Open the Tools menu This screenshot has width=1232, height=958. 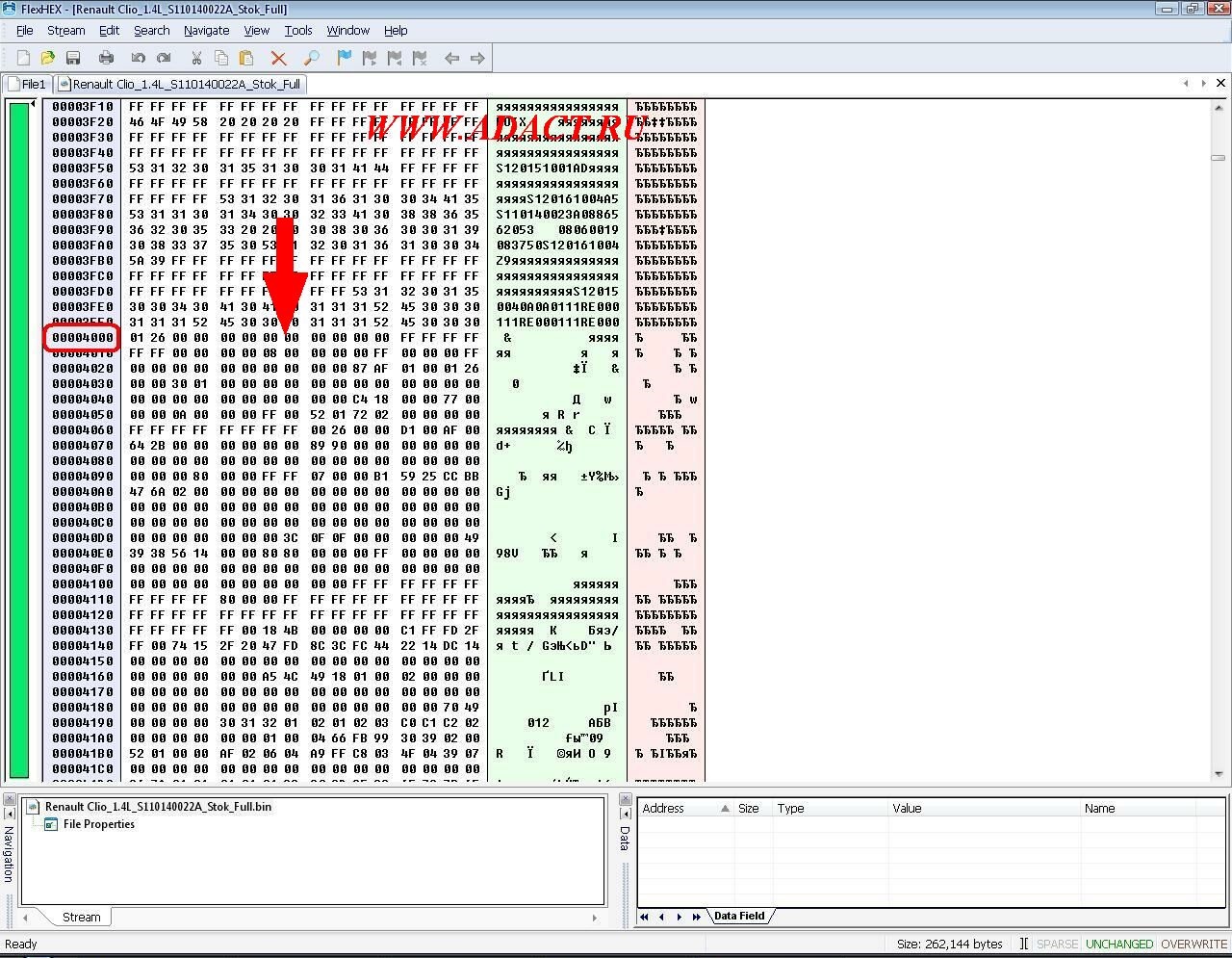(298, 31)
